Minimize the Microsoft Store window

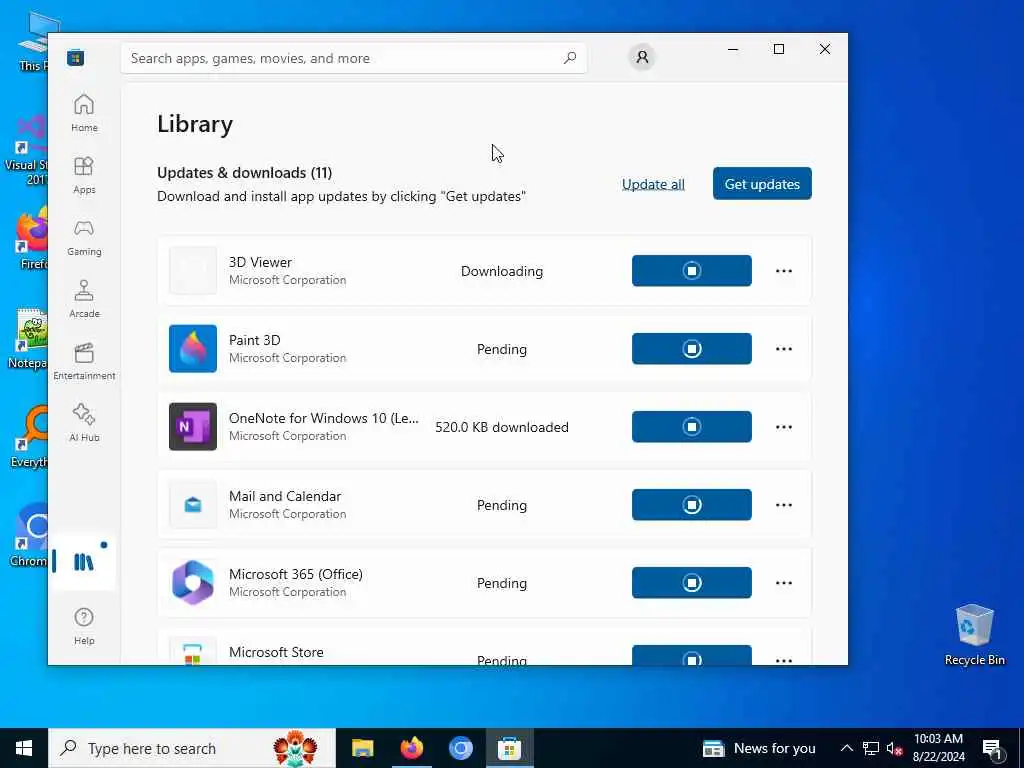coord(733,49)
